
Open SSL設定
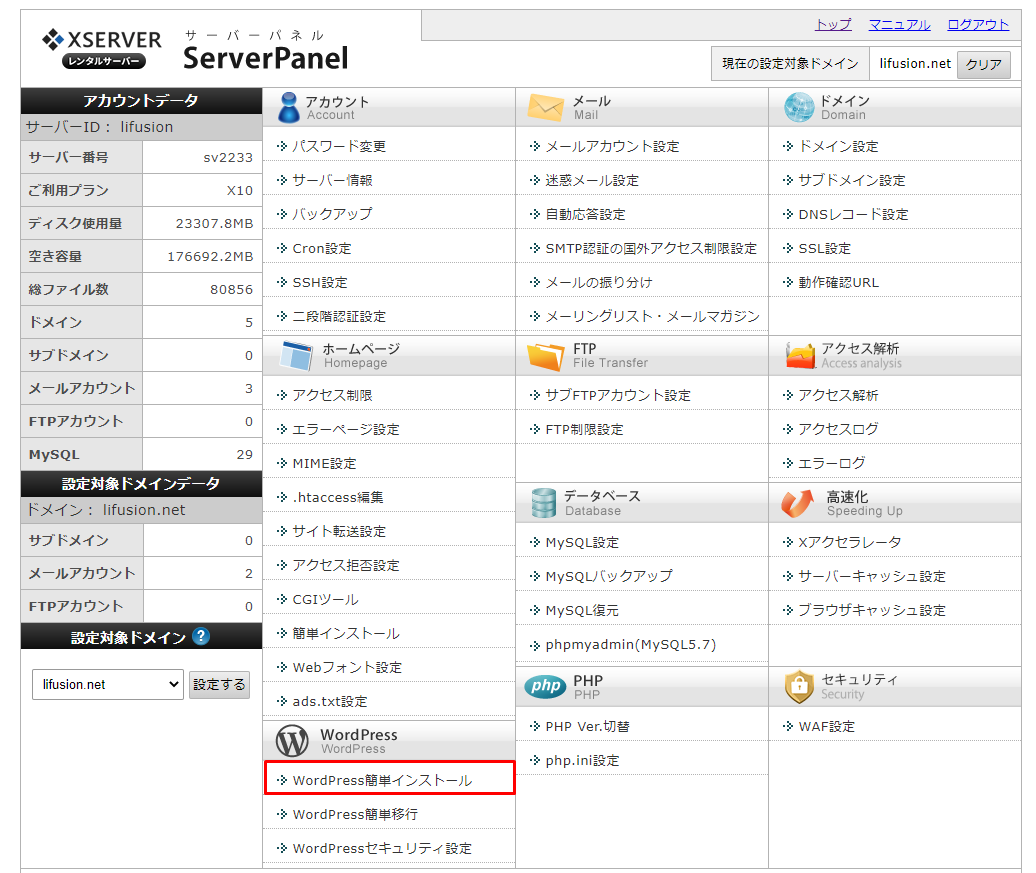point(825,248)
